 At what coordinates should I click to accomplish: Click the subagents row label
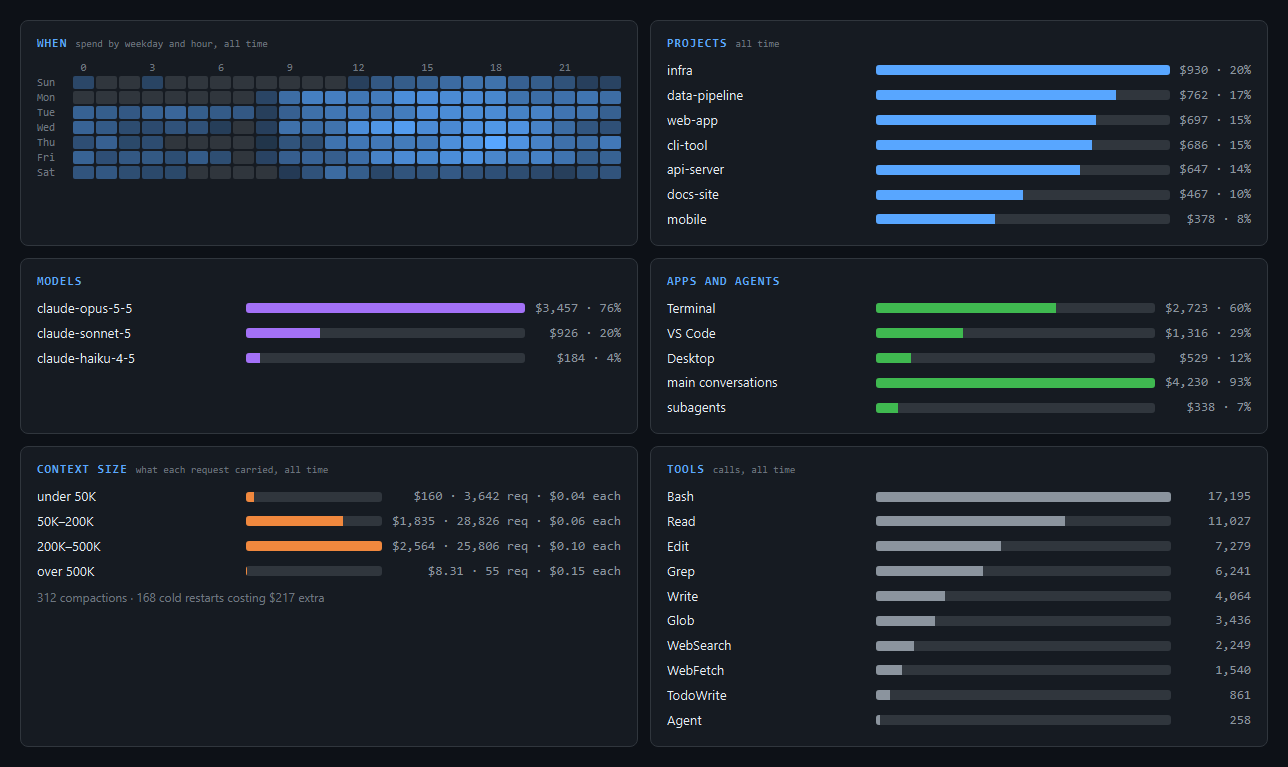click(697, 408)
